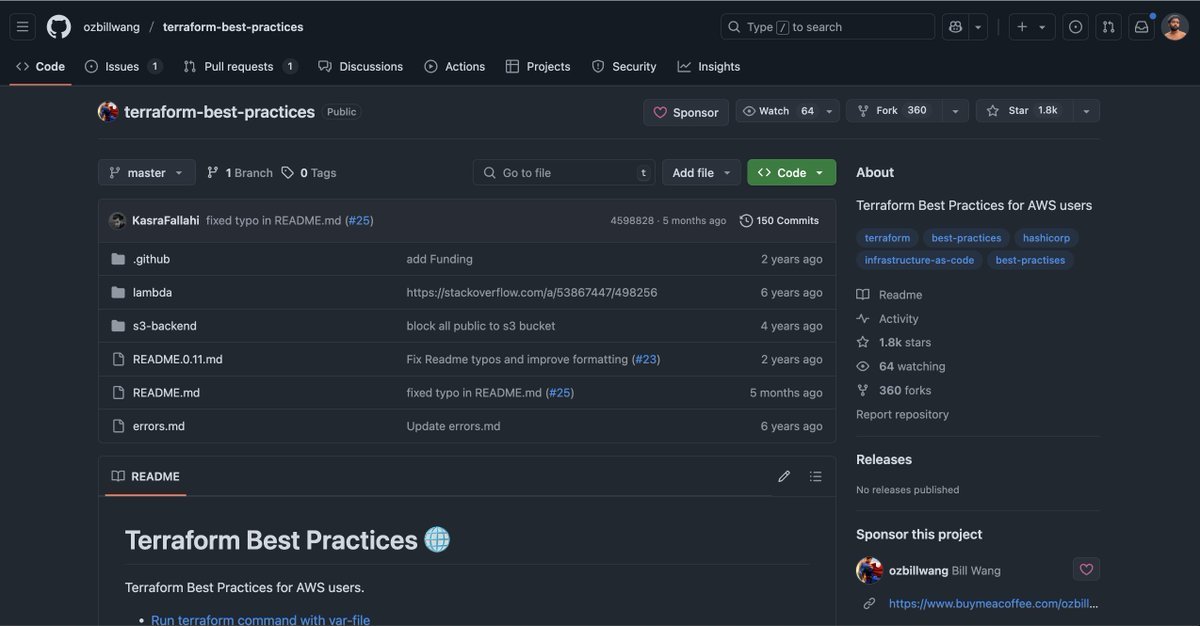Open the Activity link in About
Screen dimensions: 1200x626
(888, 319)
